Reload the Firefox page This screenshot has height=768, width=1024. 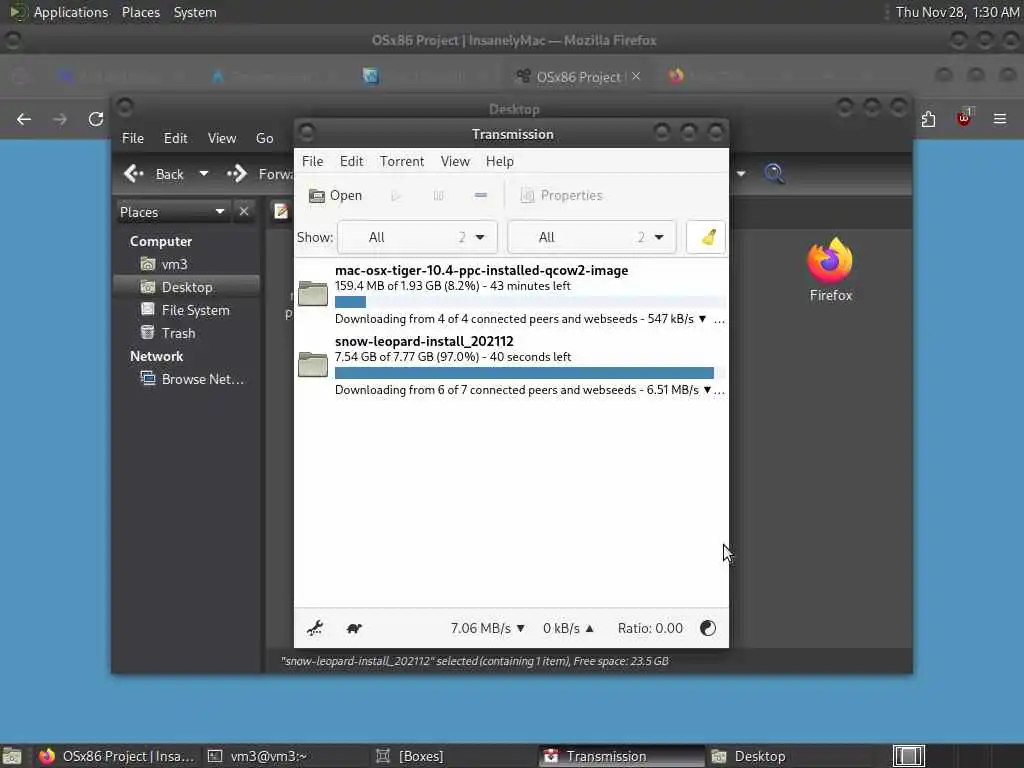point(96,119)
